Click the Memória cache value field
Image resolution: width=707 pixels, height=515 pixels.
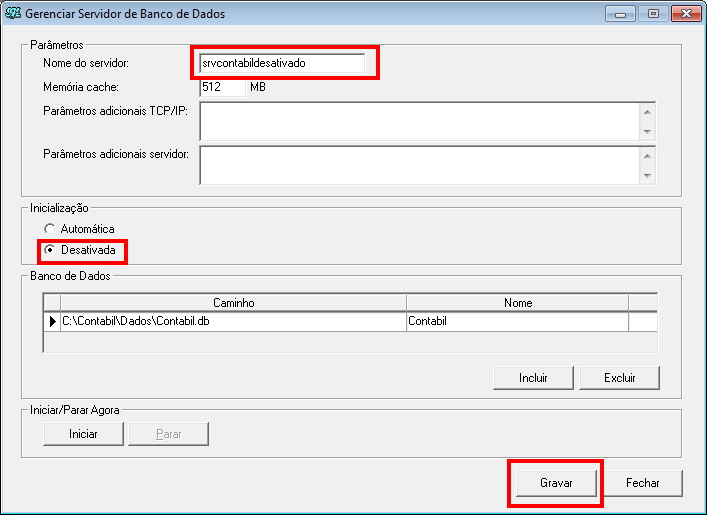click(221, 87)
